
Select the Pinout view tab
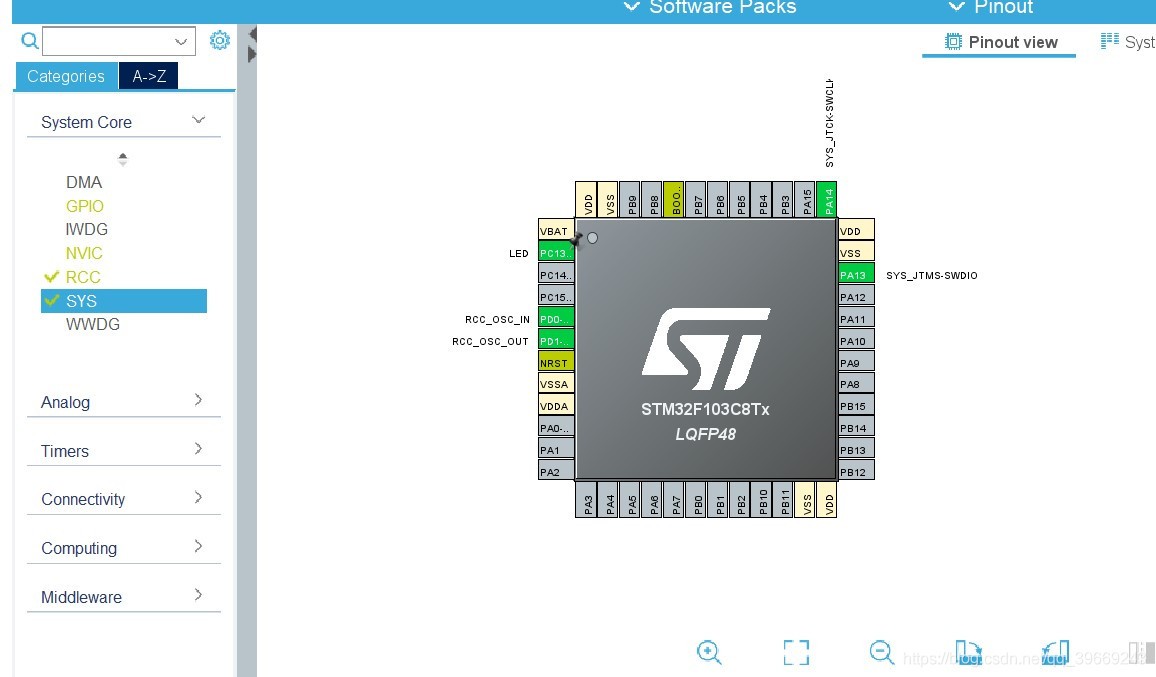point(1000,42)
